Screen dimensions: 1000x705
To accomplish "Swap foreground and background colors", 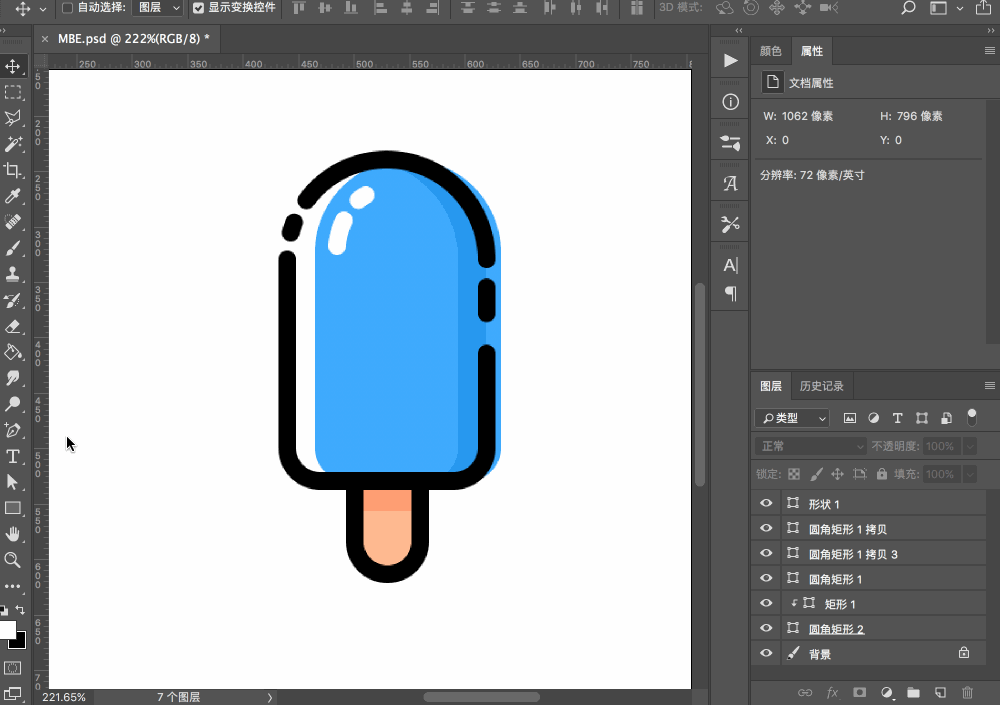I will 20,609.
